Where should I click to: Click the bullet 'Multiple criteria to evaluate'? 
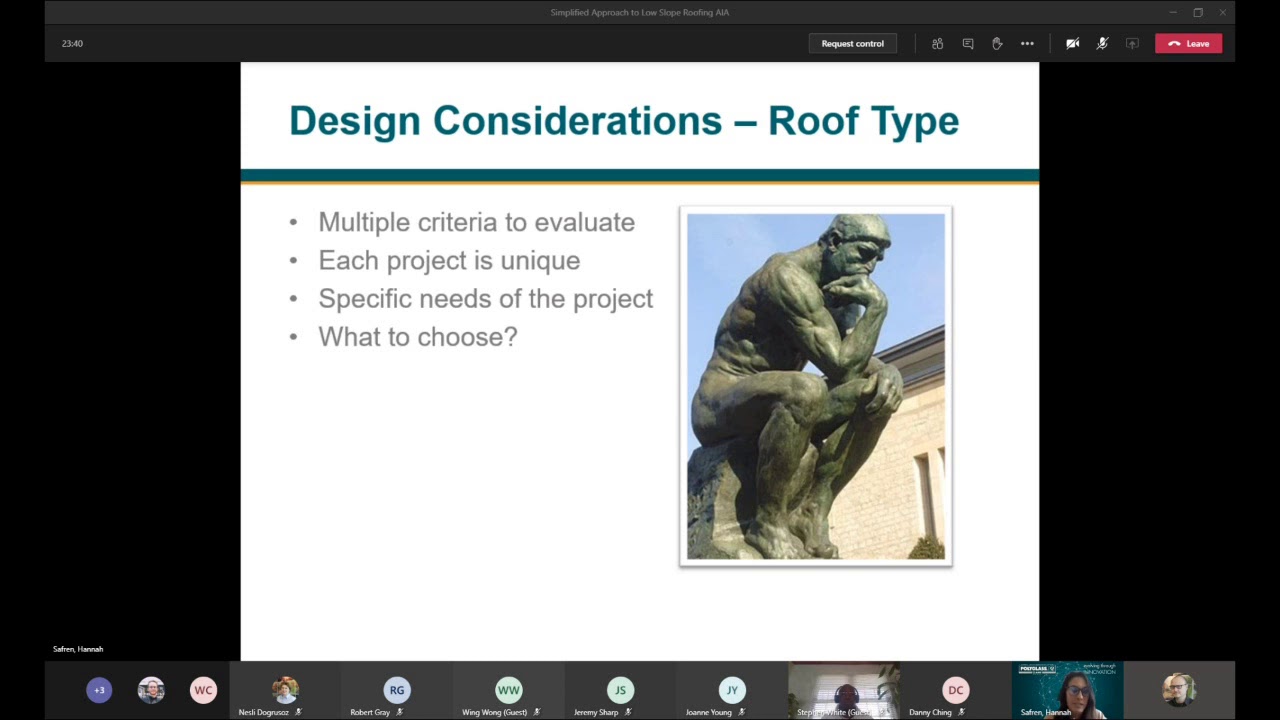pos(476,222)
